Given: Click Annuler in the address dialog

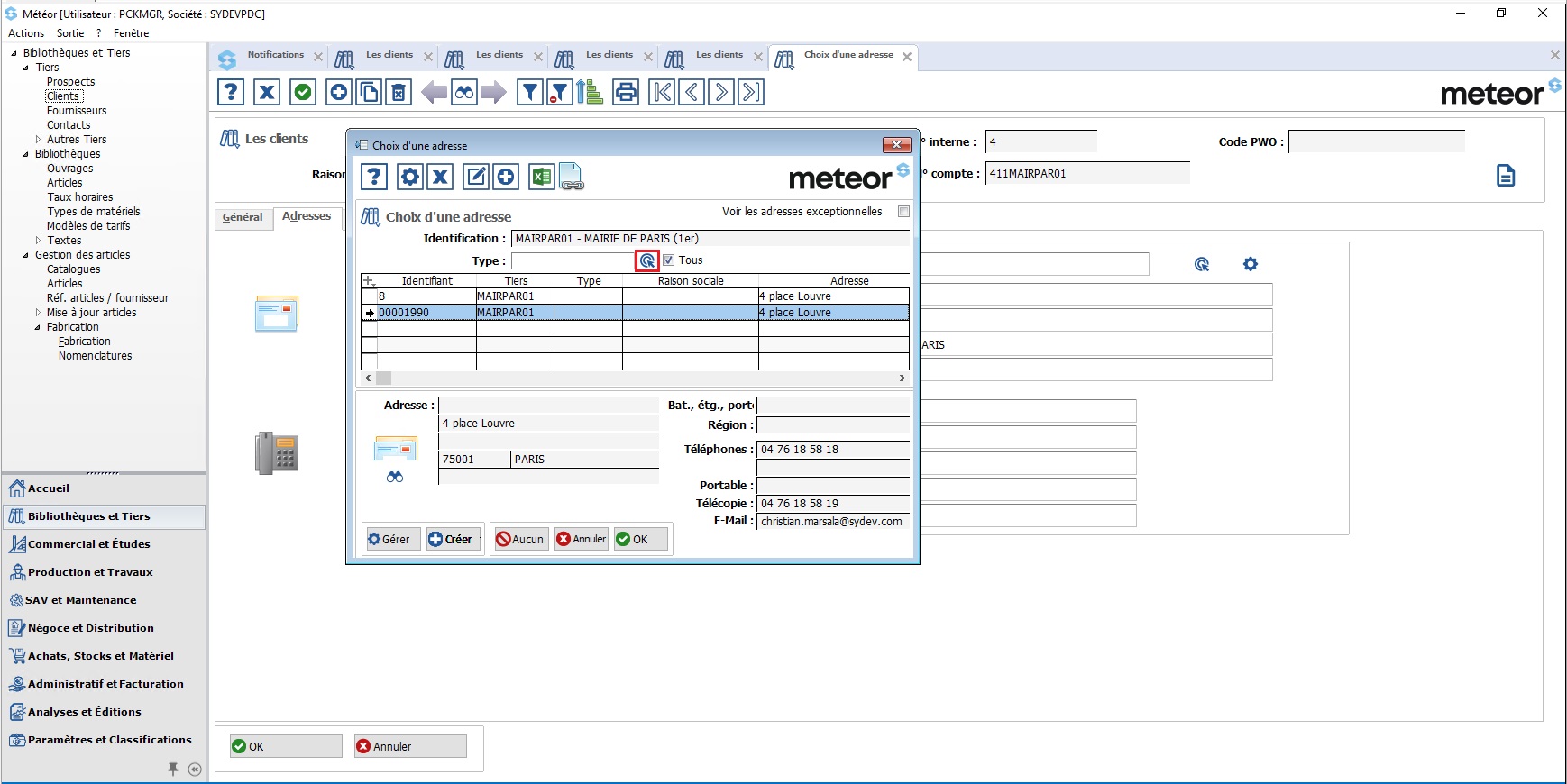Looking at the screenshot, I should [582, 539].
